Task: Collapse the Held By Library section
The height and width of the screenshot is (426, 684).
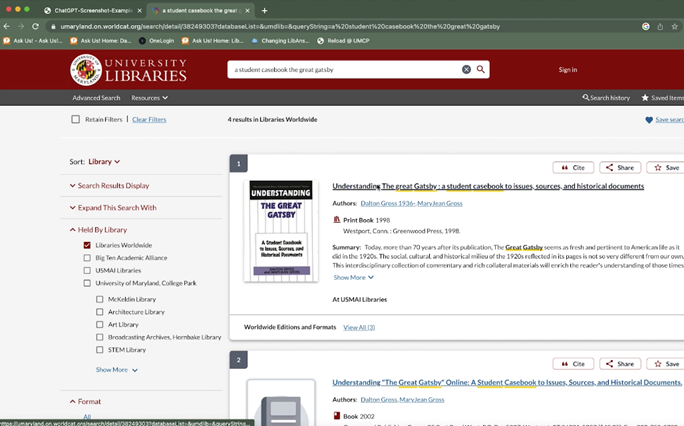Action: 73,230
